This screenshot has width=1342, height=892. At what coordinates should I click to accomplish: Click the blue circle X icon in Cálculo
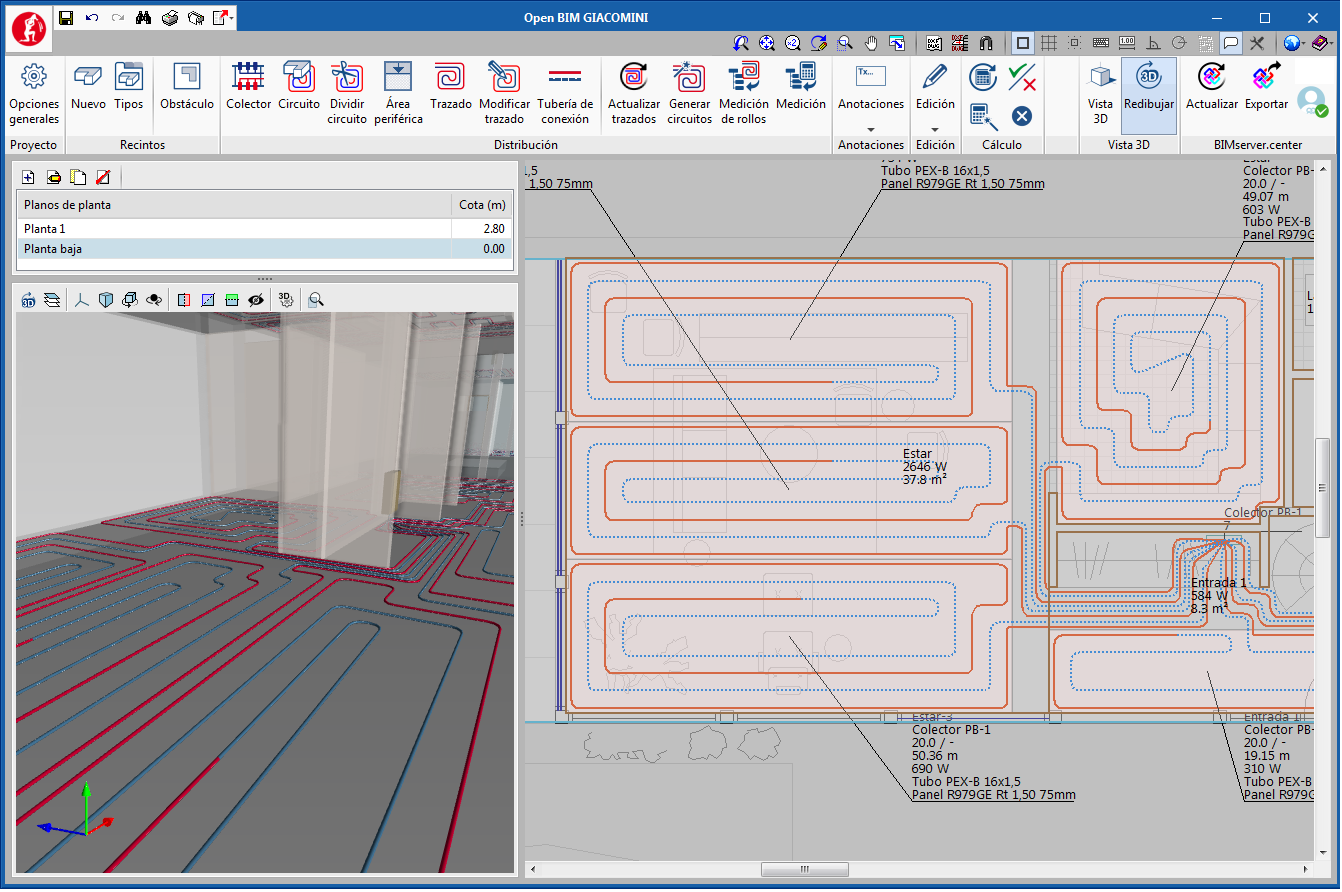coord(1021,116)
